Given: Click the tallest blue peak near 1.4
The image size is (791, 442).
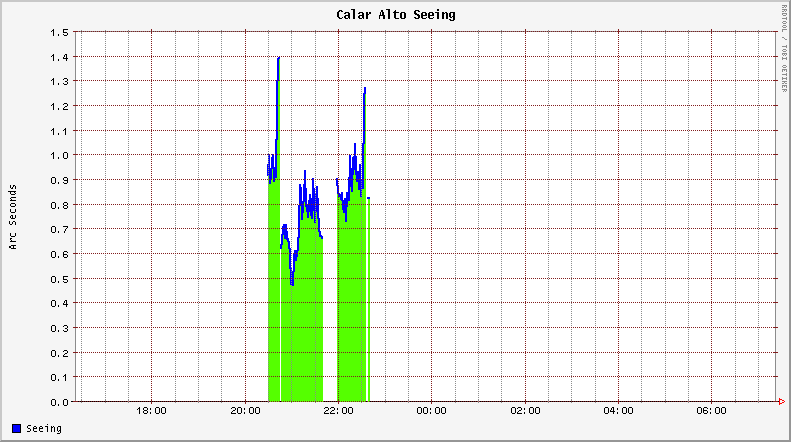Looking at the screenshot, I should point(278,59).
